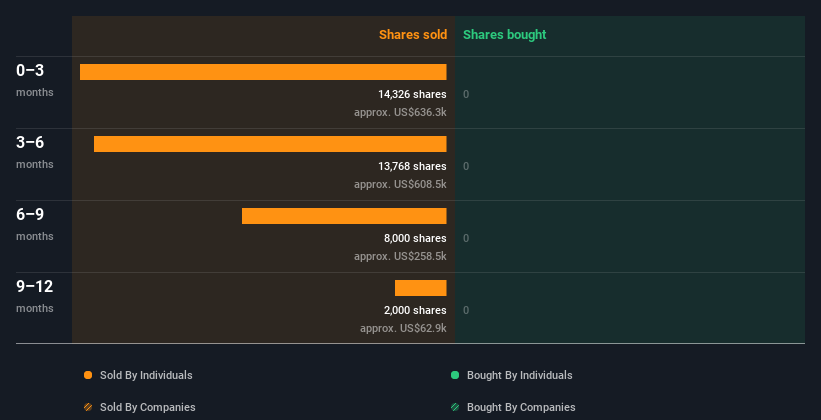Click the 0–3 months row label
The image size is (821, 420).
coord(35,80)
